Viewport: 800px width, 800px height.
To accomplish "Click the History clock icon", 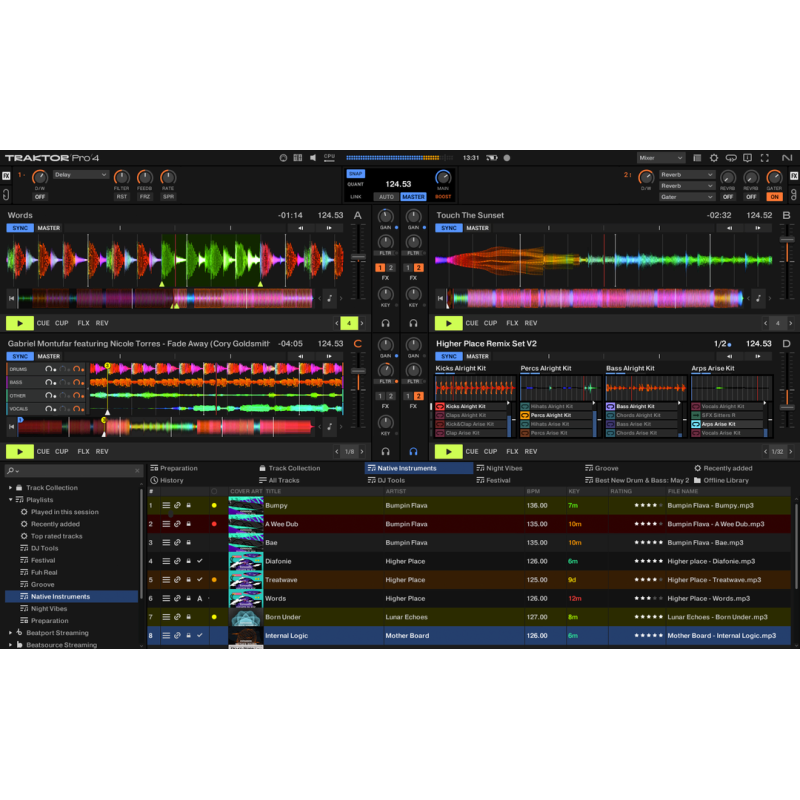I will pos(154,480).
